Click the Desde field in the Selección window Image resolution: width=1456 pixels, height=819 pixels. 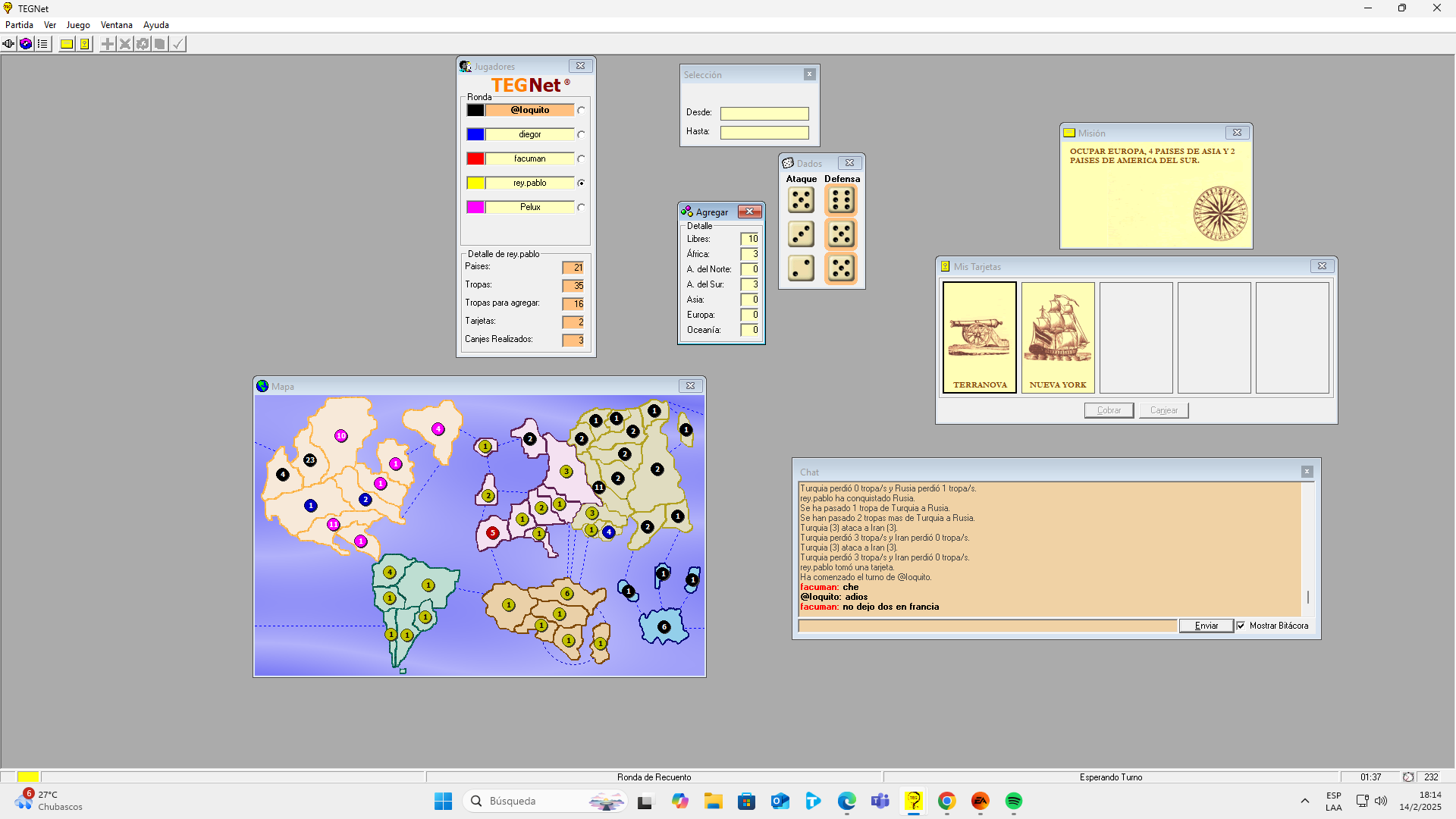pos(764,114)
